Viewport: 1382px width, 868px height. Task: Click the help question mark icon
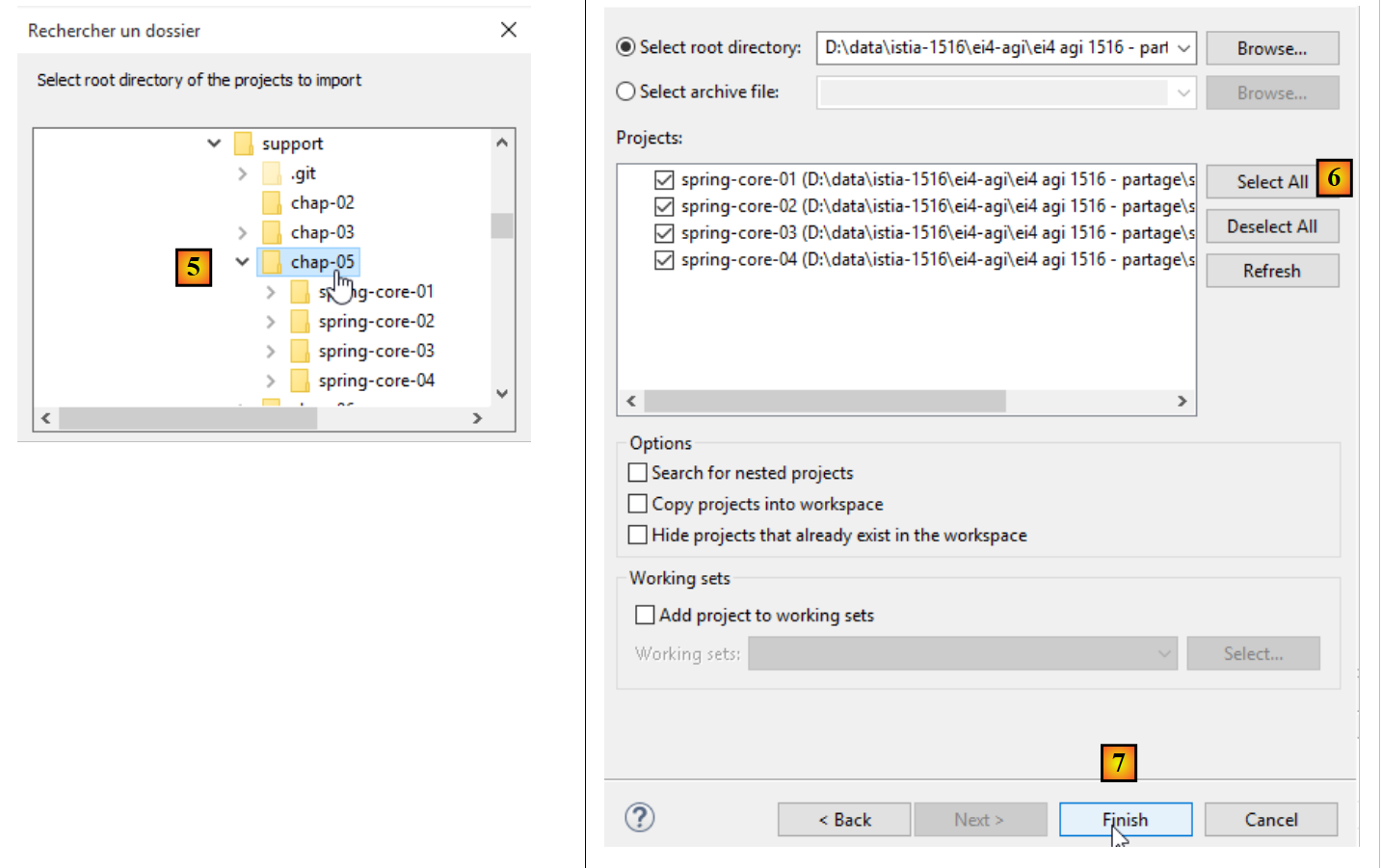click(x=639, y=818)
